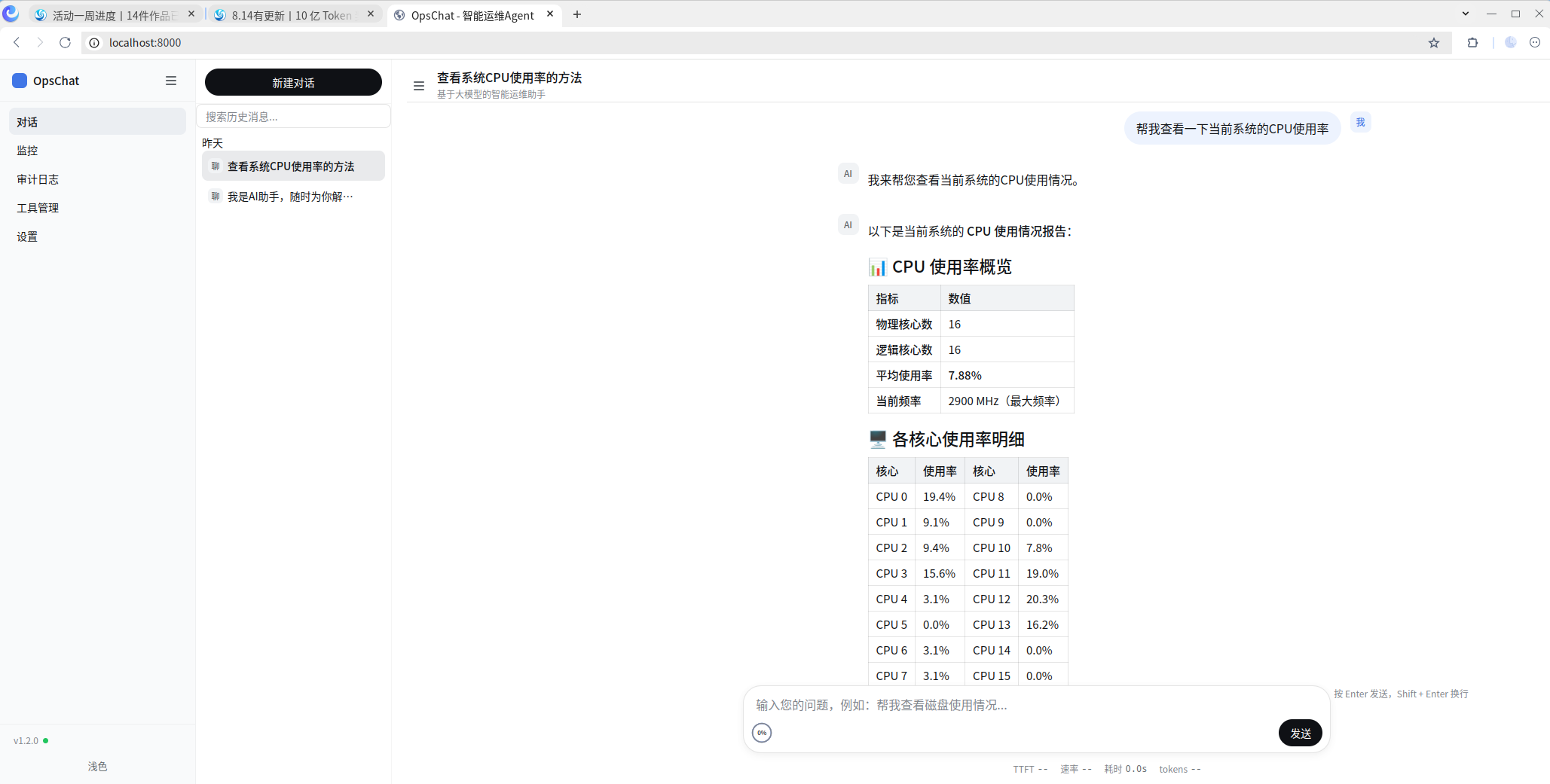The width and height of the screenshot is (1550, 784).
Task: Click the 耗时 0.0s status entry
Action: click(x=1125, y=769)
